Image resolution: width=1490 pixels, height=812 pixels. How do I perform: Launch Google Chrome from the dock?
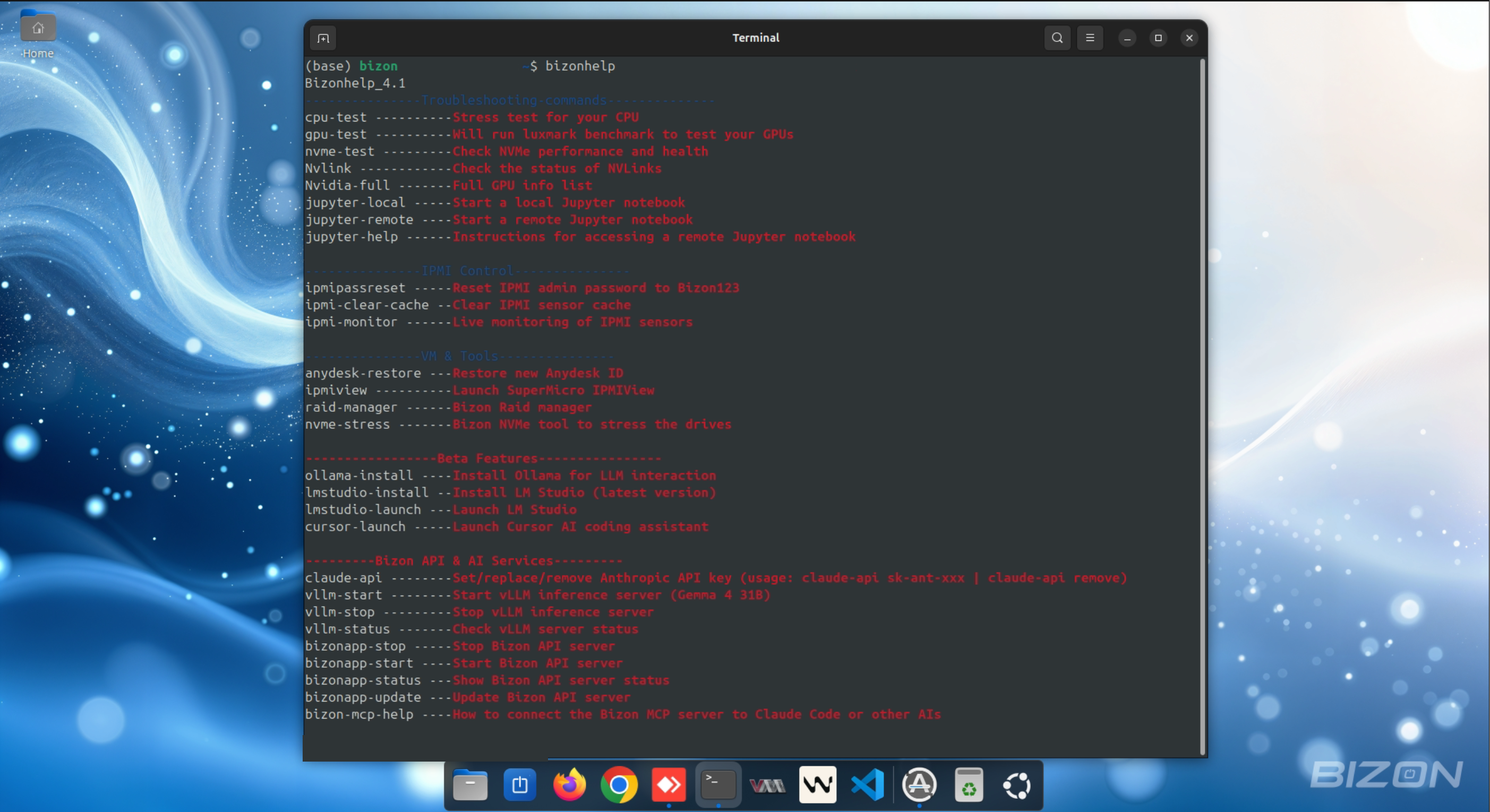619,785
